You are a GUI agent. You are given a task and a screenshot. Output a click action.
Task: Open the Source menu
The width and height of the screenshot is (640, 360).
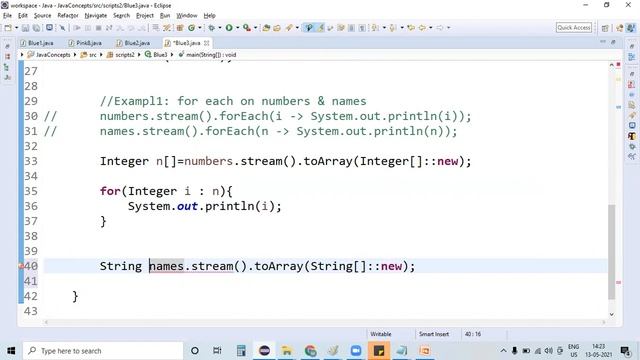tap(42, 16)
